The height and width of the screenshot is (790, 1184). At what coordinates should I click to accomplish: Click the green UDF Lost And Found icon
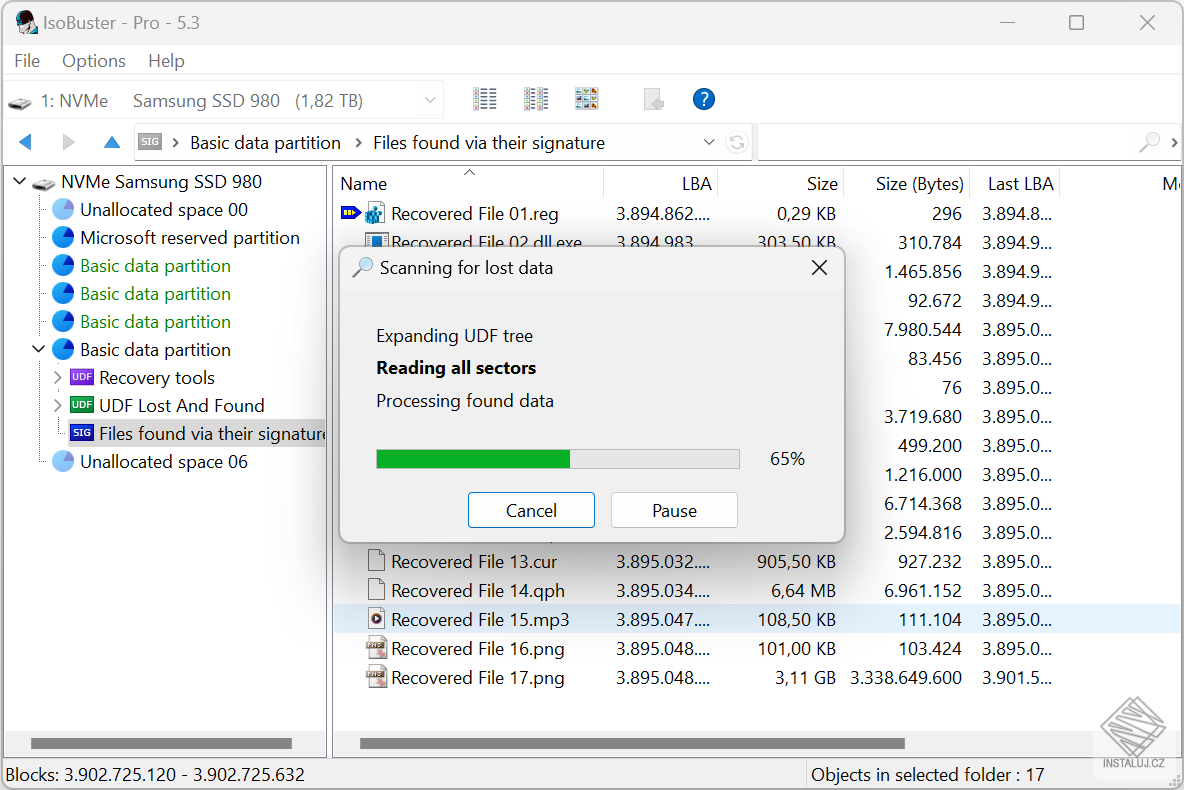82,405
